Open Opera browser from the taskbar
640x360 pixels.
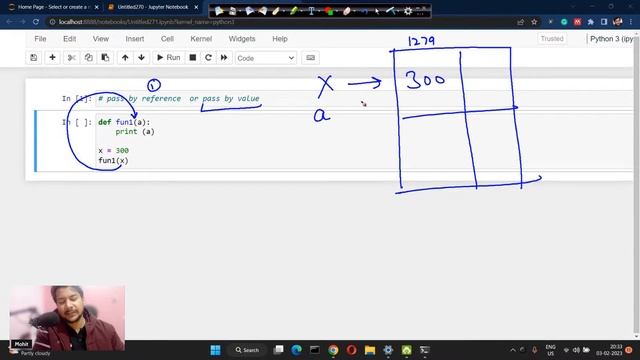(x=351, y=350)
